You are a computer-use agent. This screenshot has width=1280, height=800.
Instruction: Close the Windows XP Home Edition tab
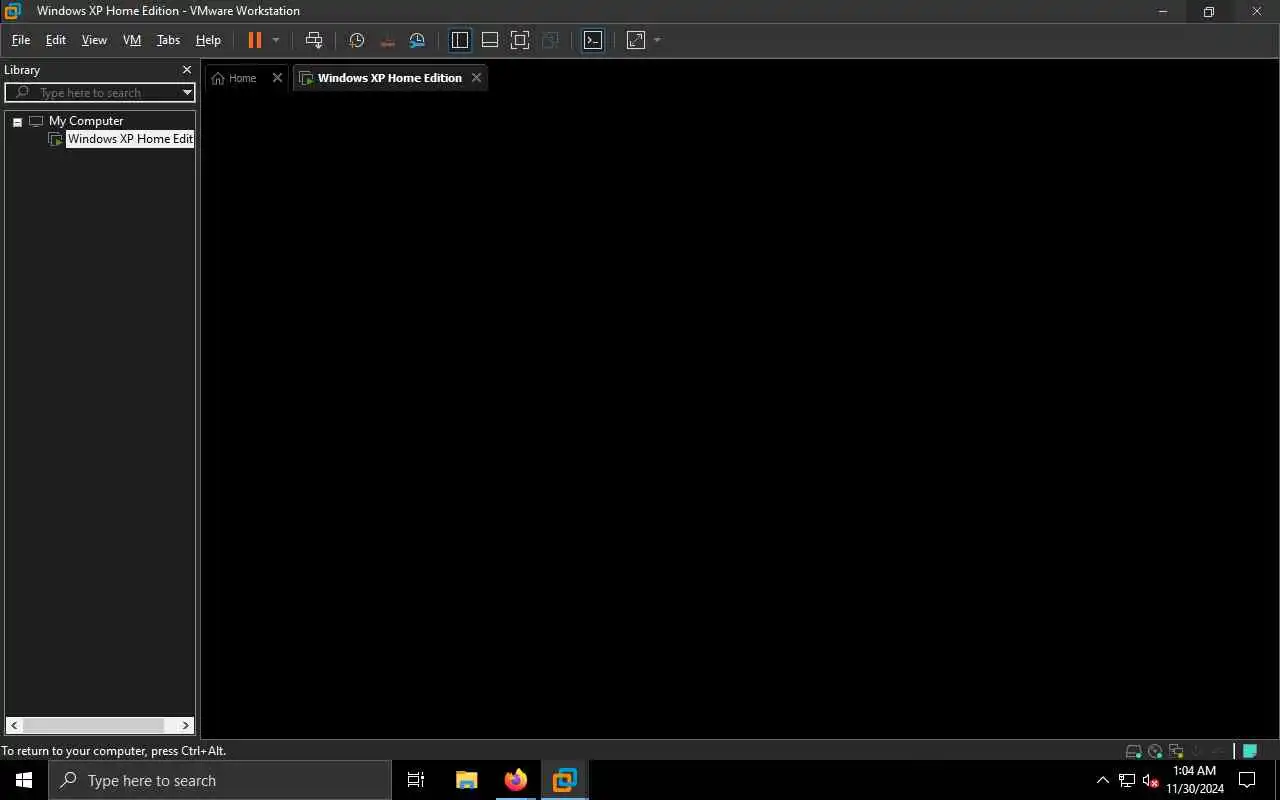point(476,78)
